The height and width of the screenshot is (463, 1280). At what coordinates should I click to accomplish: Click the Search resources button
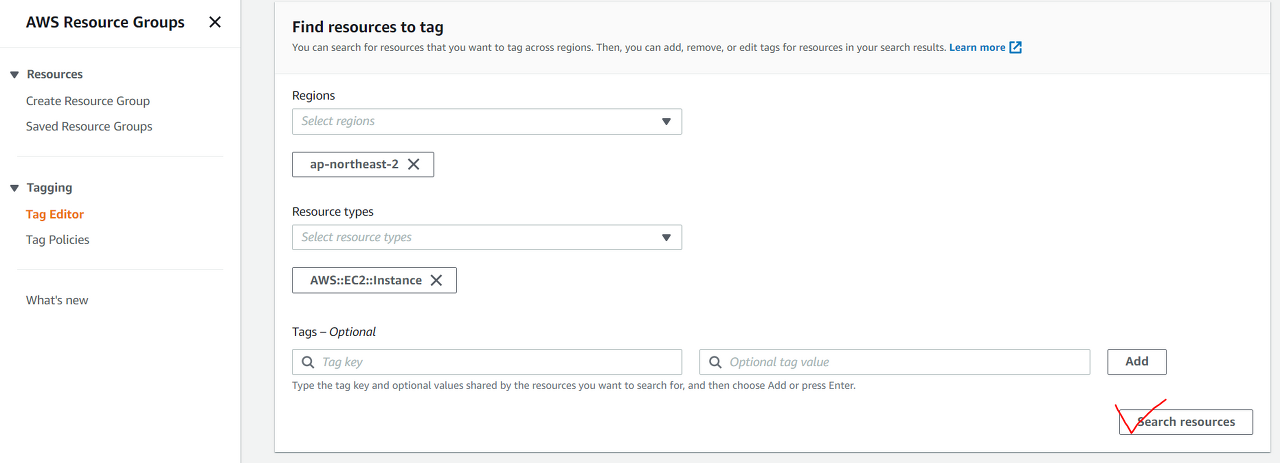pos(1186,422)
